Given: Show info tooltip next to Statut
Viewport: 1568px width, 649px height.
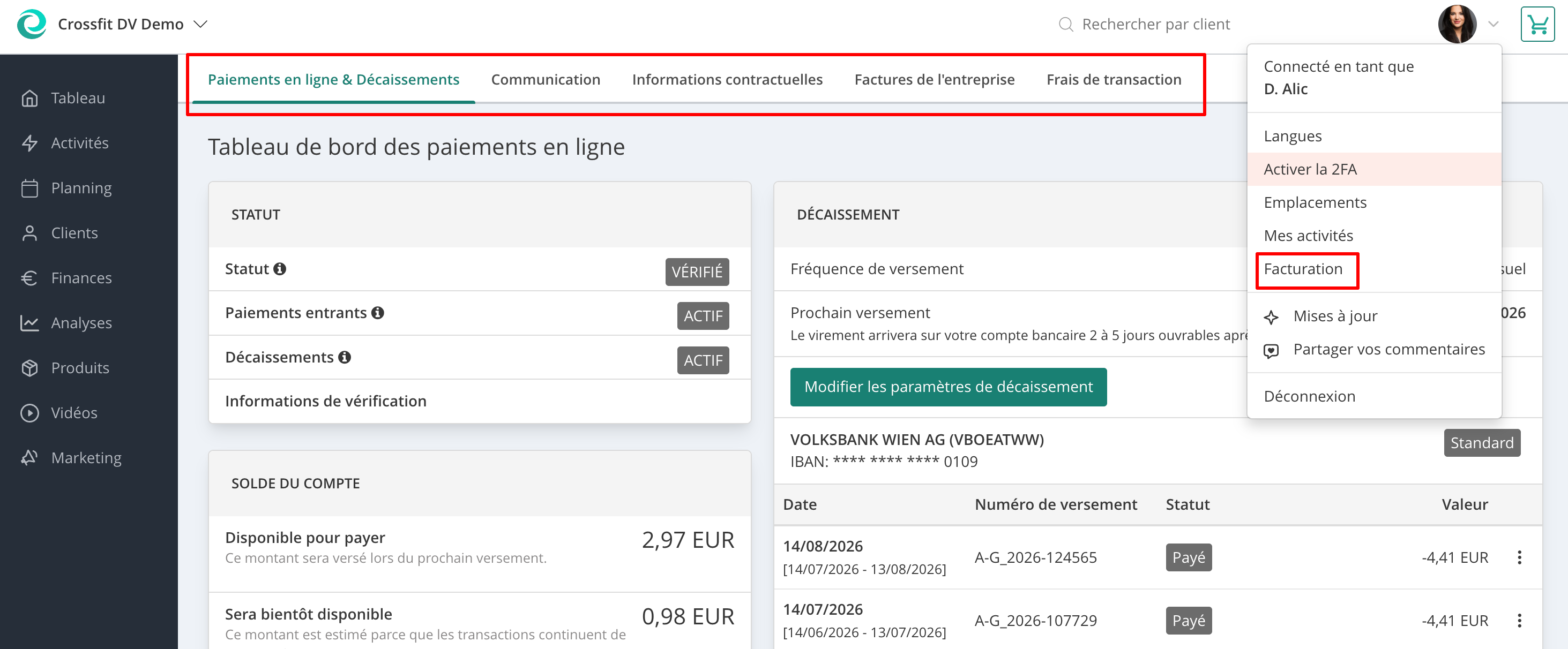Looking at the screenshot, I should tap(279, 269).
